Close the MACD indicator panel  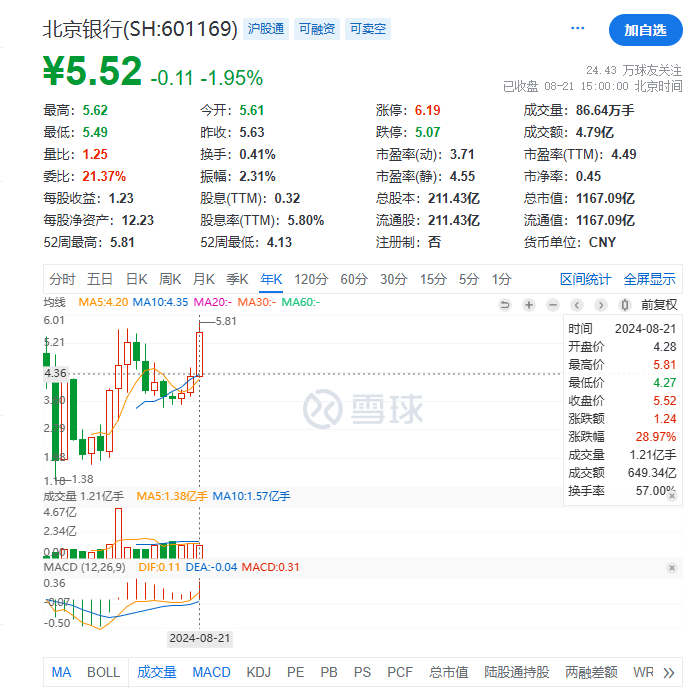pyautogui.click(x=672, y=568)
